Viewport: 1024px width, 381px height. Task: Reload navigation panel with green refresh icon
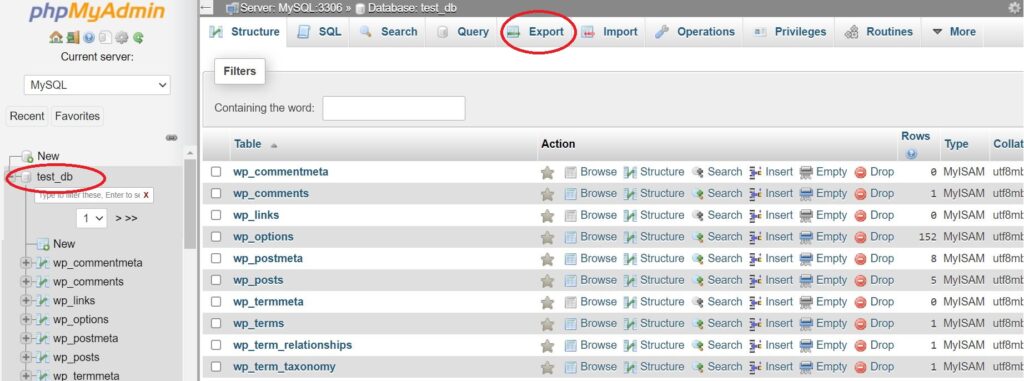138,38
